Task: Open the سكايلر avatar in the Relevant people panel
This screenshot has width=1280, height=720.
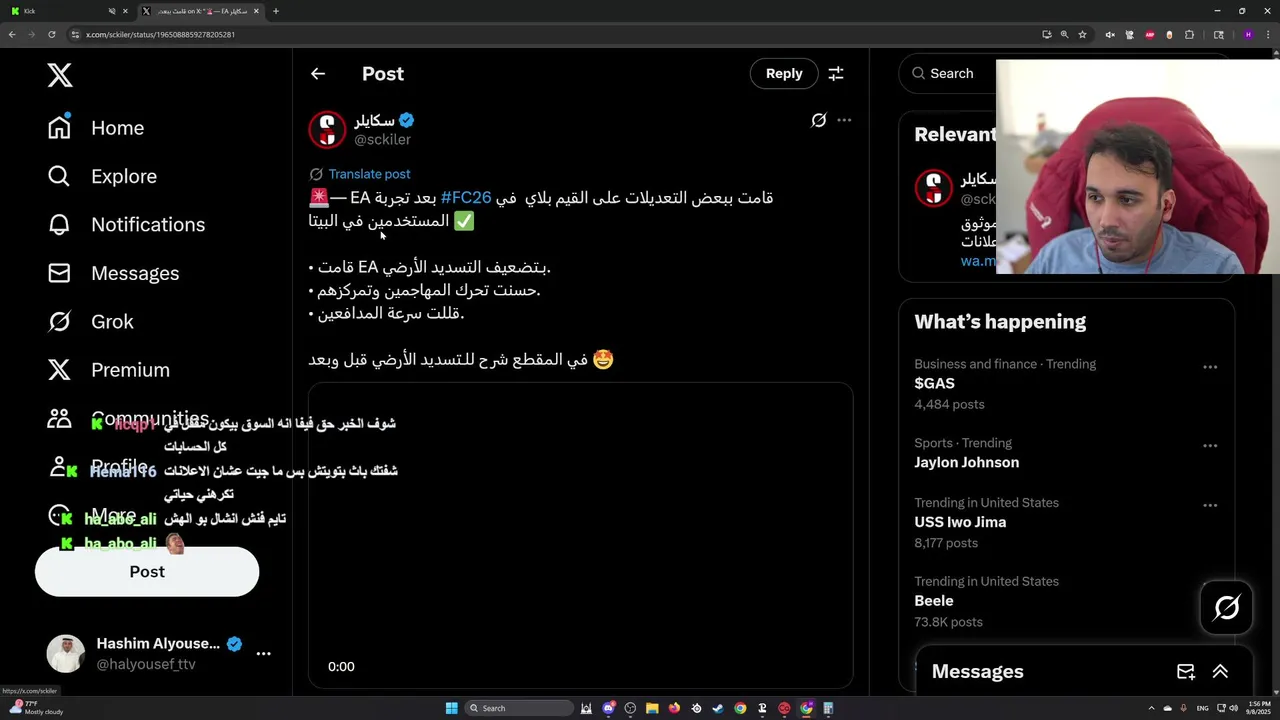Action: (934, 188)
